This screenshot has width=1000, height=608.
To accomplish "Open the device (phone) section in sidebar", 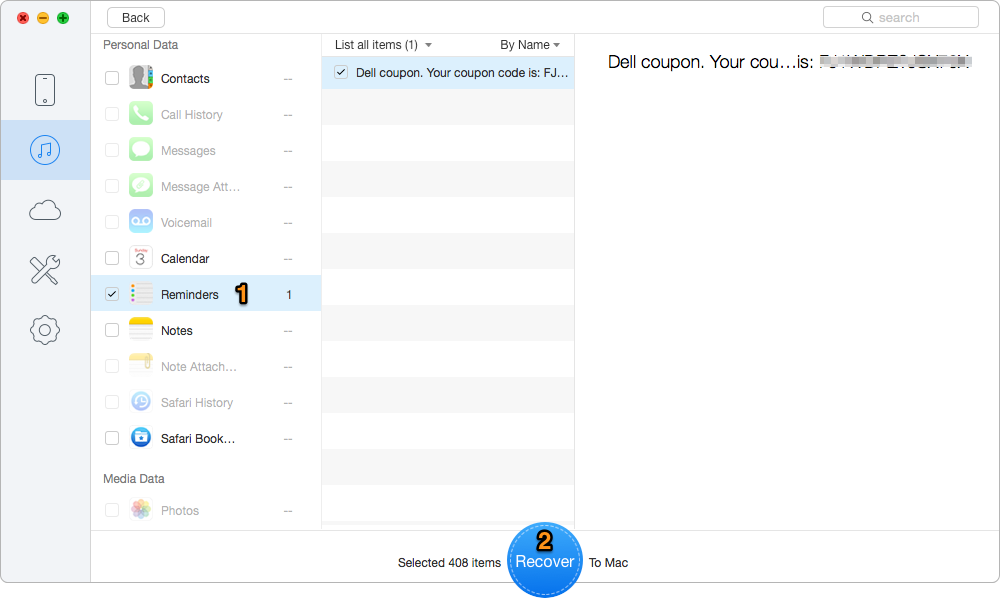I will (x=45, y=89).
